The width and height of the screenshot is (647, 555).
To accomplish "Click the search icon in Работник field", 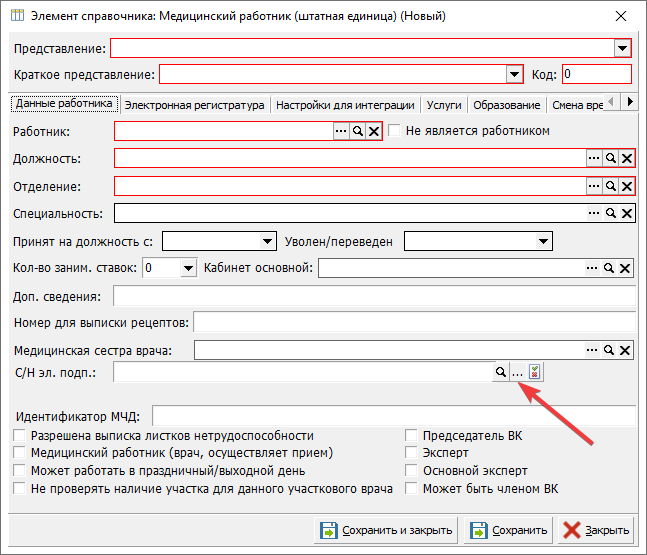I will pyautogui.click(x=356, y=131).
